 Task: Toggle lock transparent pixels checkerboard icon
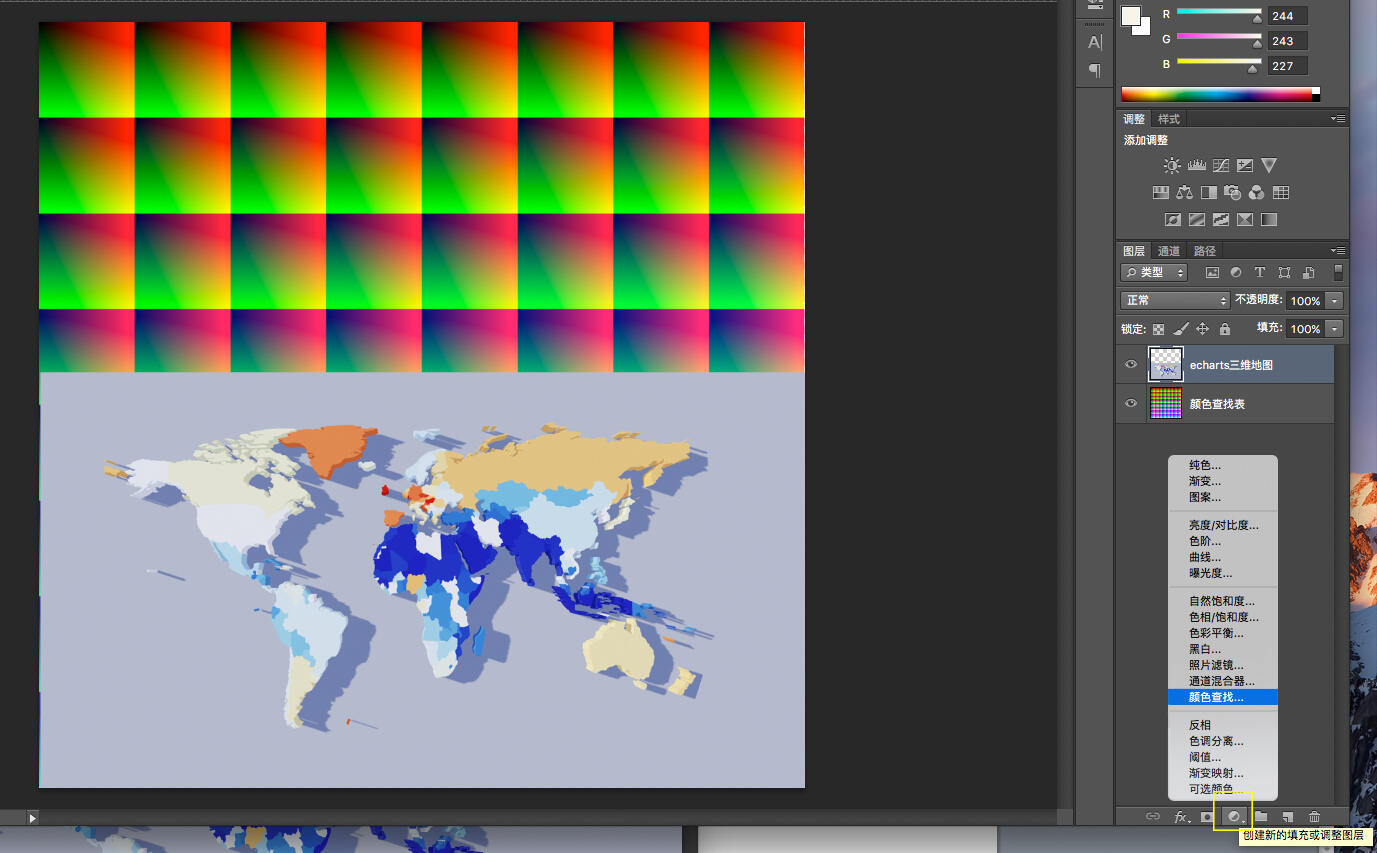click(1158, 329)
